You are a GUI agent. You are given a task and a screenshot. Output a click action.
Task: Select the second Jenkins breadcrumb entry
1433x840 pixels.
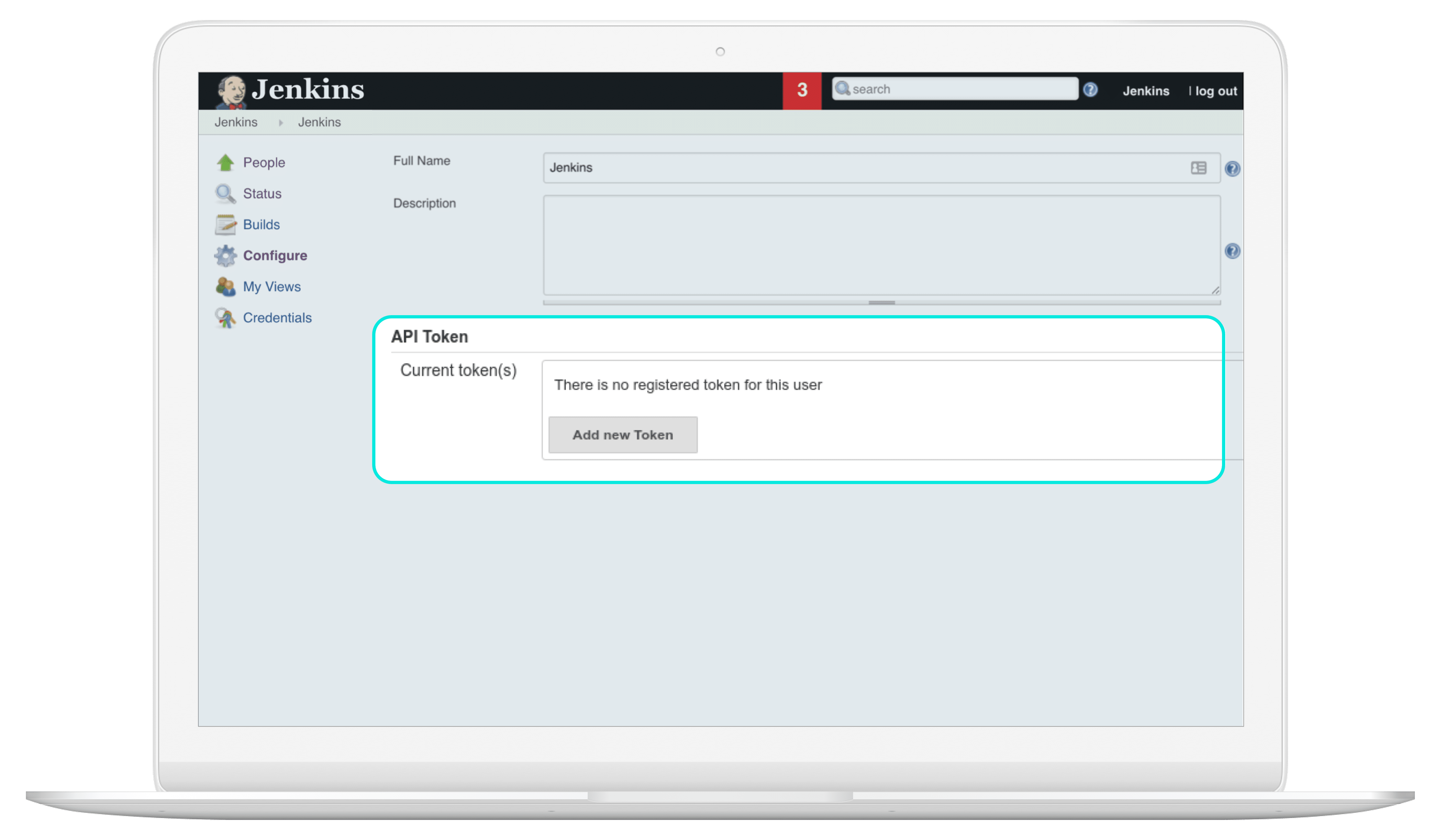pyautogui.click(x=320, y=122)
